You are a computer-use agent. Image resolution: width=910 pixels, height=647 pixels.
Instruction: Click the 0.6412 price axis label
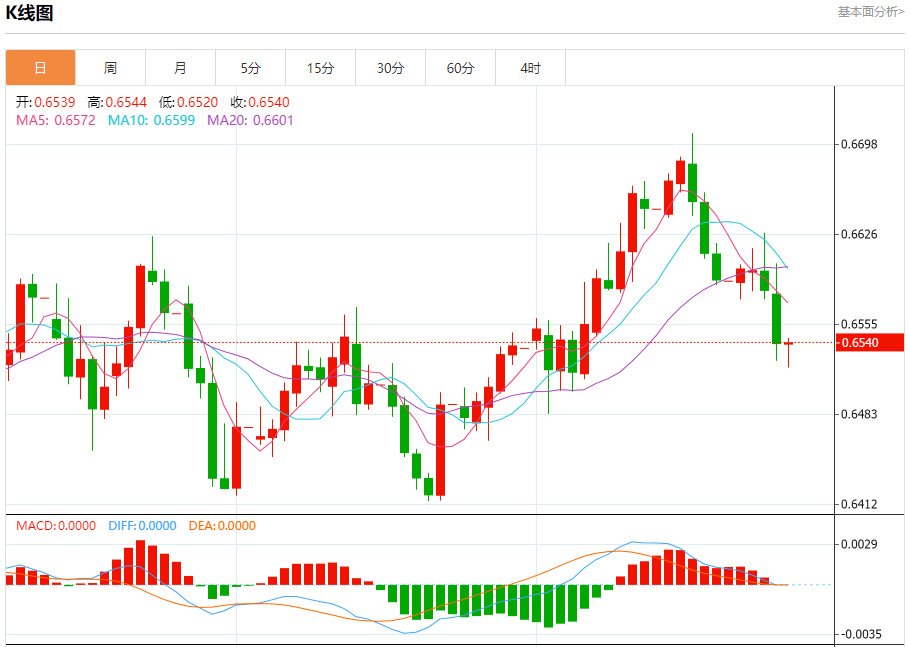[x=859, y=504]
